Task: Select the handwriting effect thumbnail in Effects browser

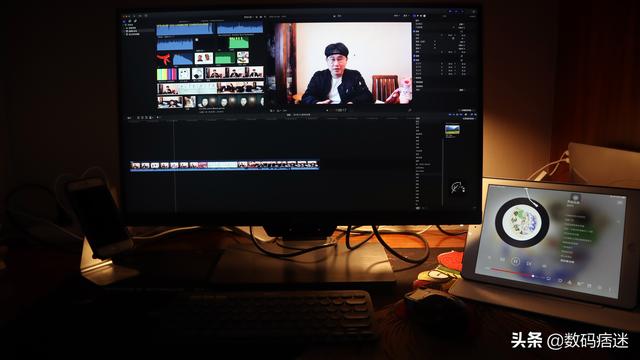Action: (458, 187)
